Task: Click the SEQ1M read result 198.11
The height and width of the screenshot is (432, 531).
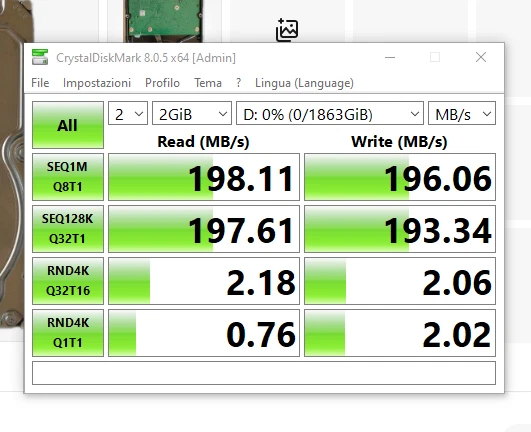Action: (204, 177)
